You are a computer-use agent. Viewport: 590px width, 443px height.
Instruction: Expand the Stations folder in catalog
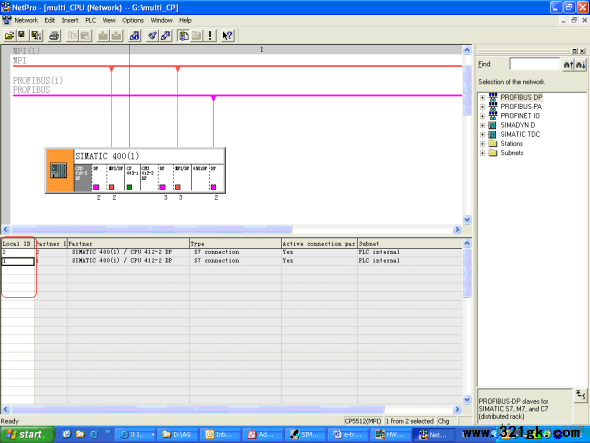[x=482, y=144]
